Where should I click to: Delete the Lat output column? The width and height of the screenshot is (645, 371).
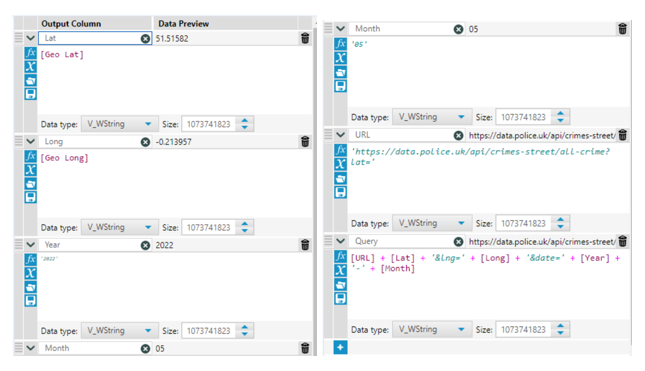(305, 38)
